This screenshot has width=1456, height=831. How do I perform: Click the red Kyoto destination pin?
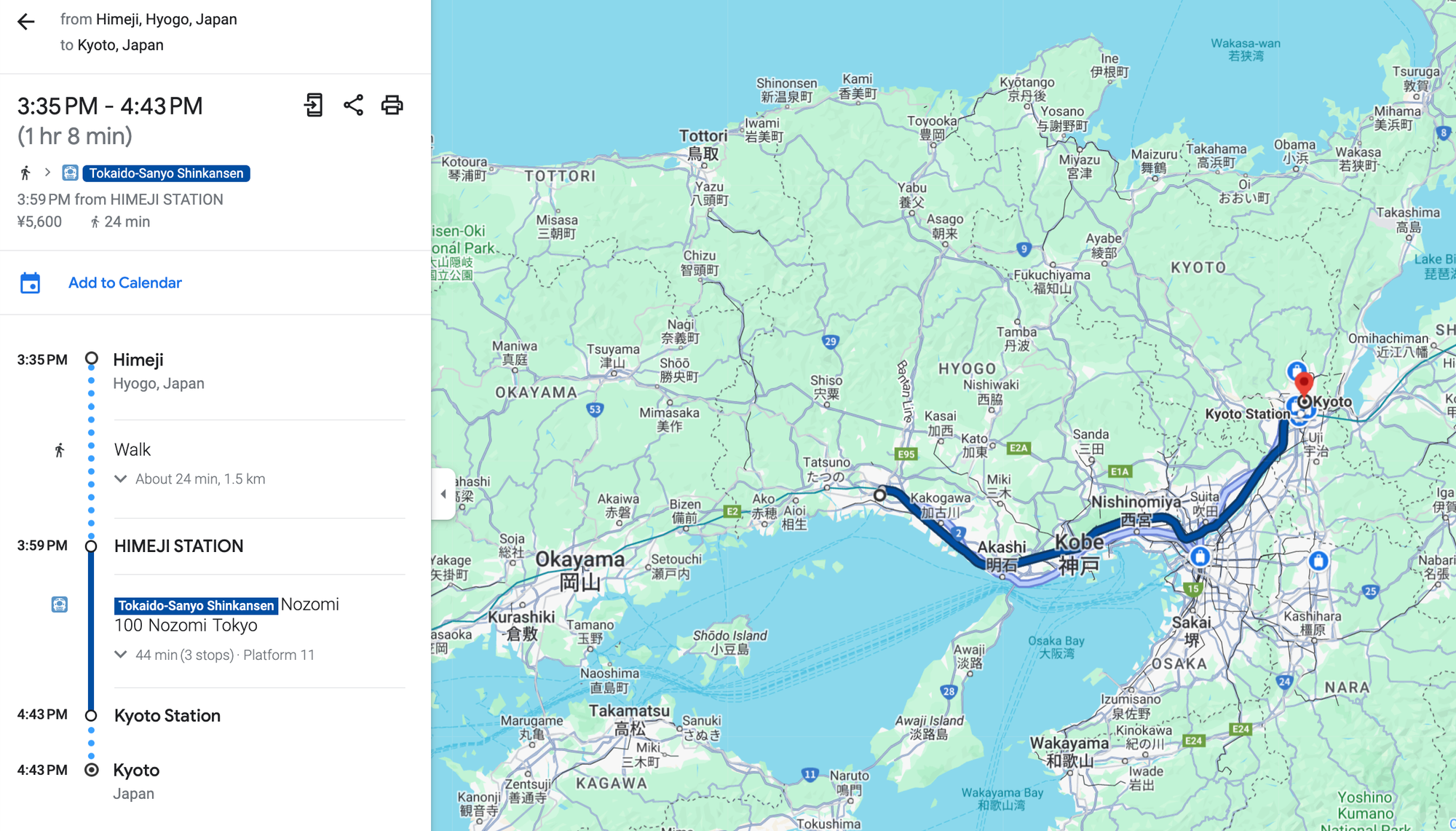coord(1304,383)
